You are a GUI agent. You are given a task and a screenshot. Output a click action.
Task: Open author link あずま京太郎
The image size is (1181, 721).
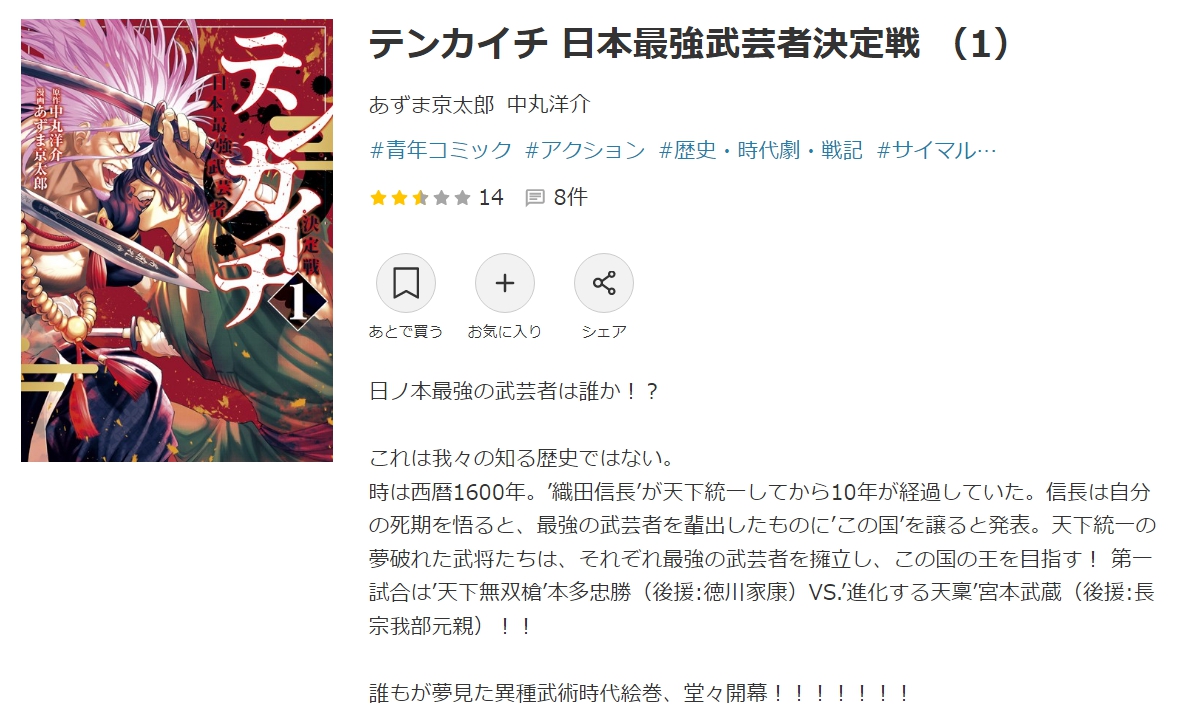point(432,105)
